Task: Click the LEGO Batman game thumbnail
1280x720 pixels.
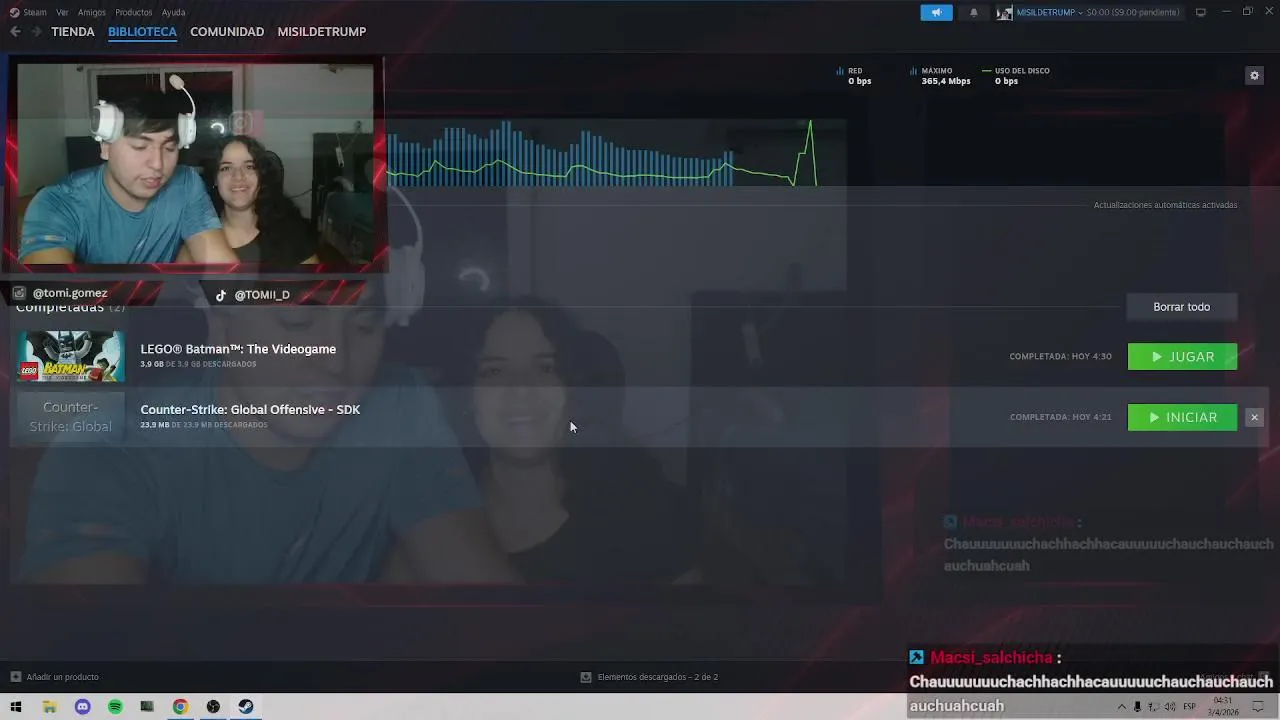Action: pyautogui.click(x=71, y=356)
